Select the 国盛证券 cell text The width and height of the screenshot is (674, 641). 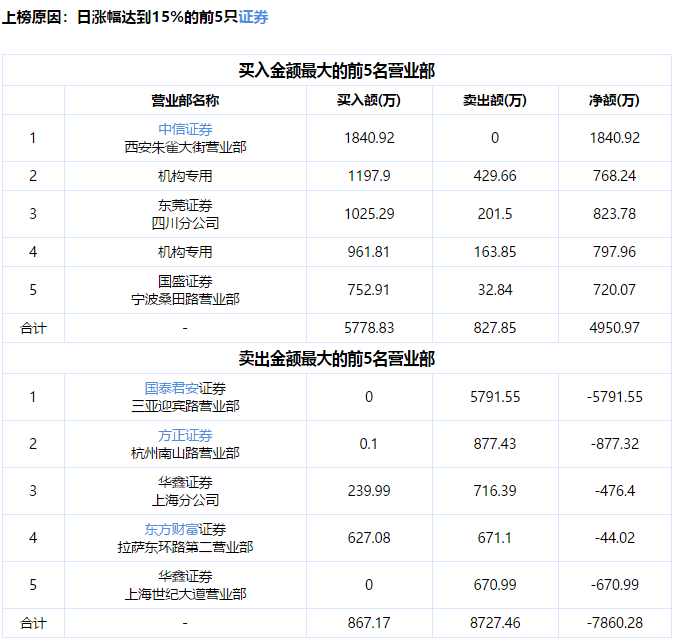185,282
